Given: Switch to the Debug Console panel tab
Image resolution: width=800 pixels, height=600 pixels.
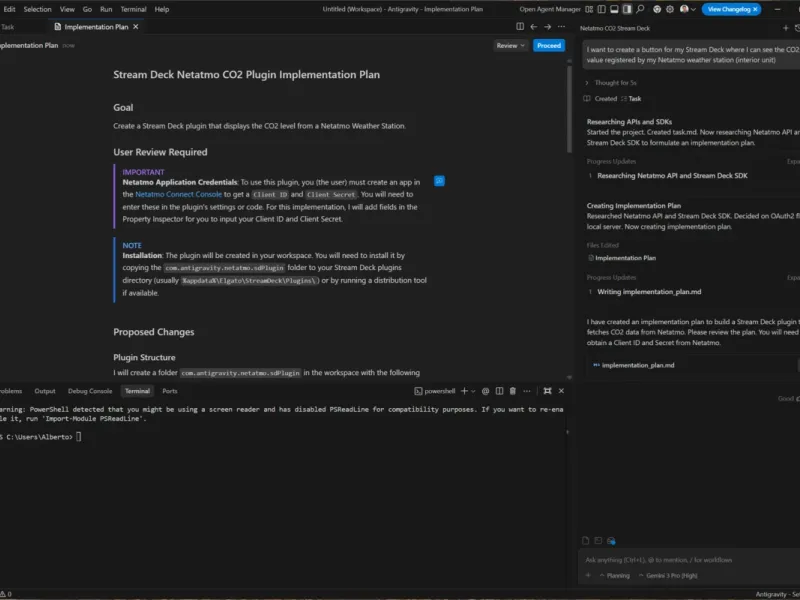Looking at the screenshot, I should tap(90, 391).
